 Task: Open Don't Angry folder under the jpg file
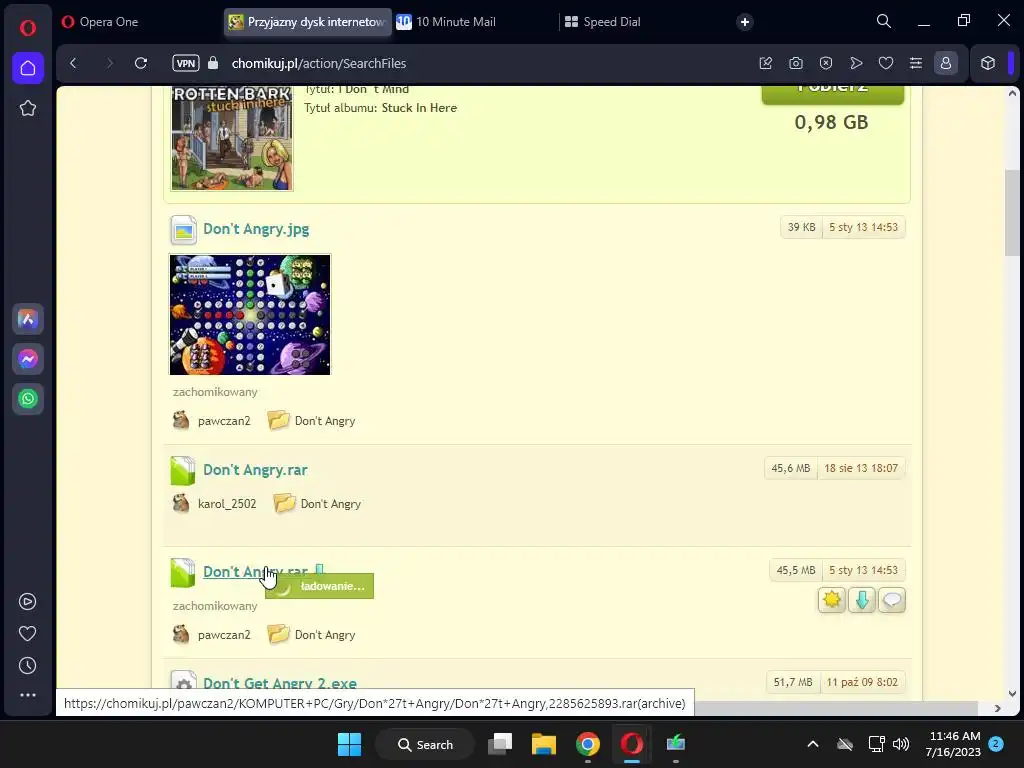(x=325, y=421)
